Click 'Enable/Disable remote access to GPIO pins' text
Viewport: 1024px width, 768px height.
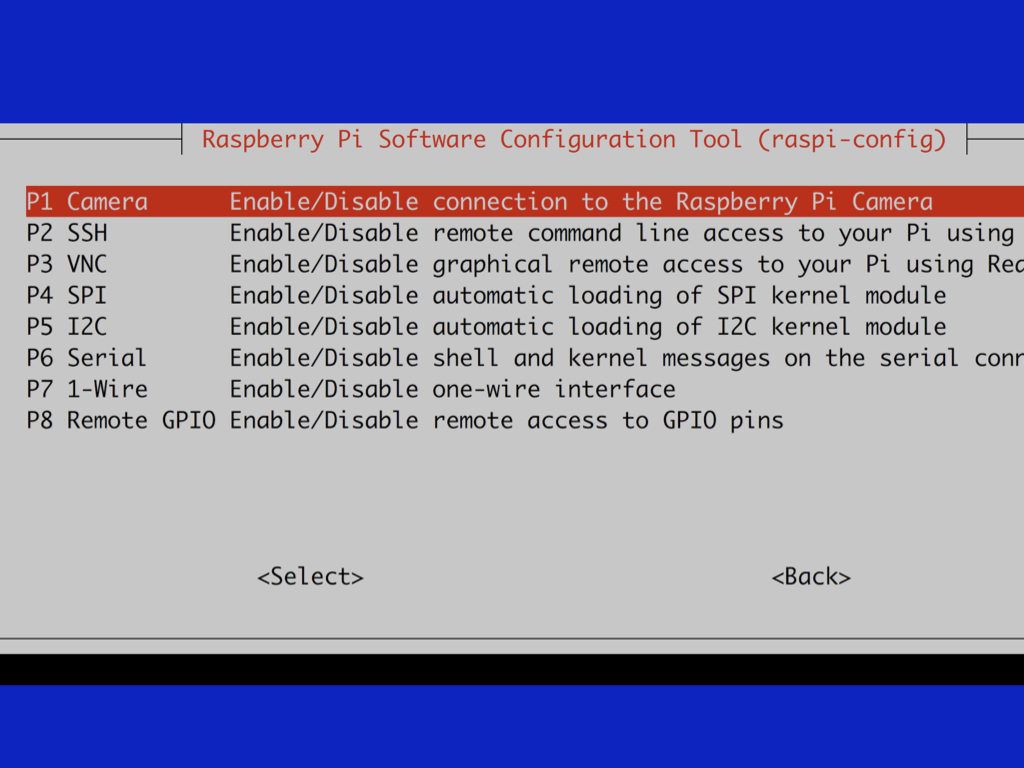507,421
